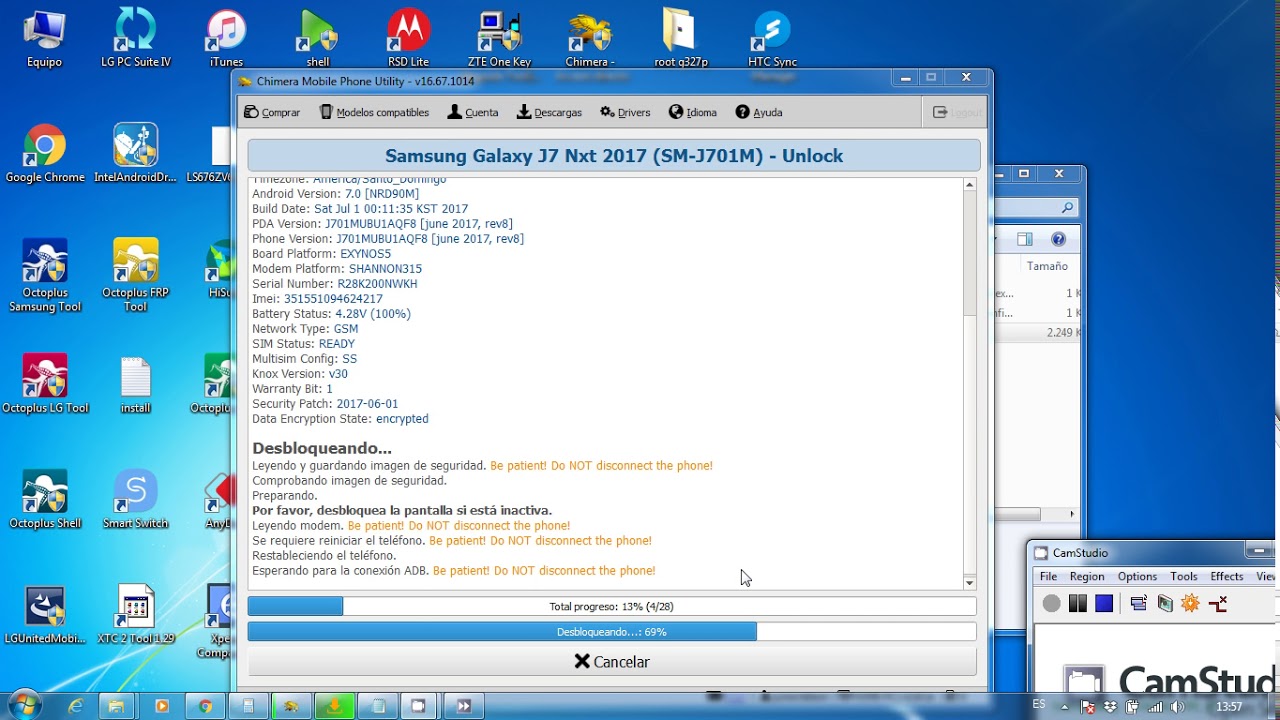Toggle the Explorer preview pane icon
The width and height of the screenshot is (1280, 720).
(x=1024, y=239)
